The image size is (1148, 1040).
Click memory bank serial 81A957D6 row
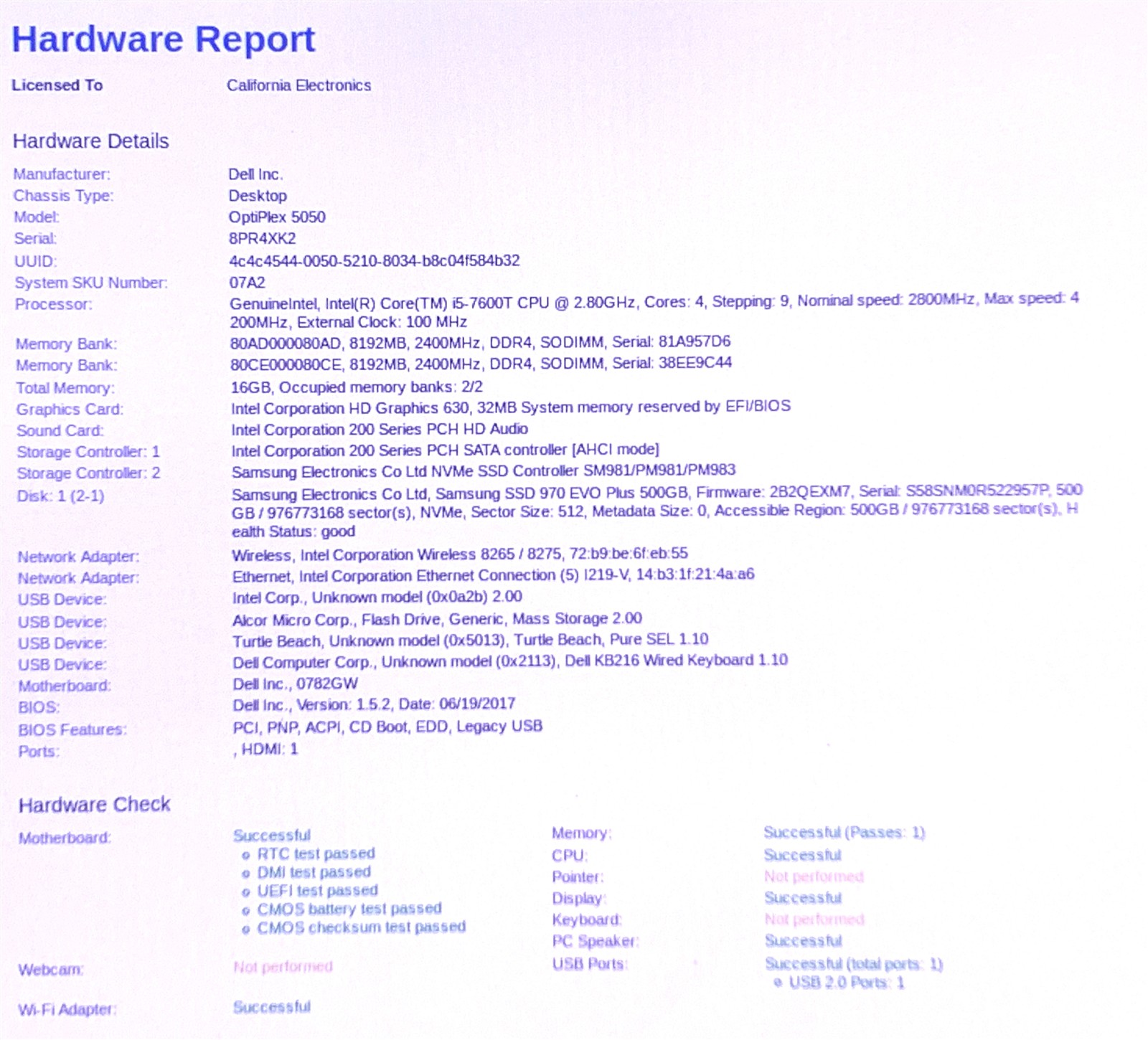coord(480,342)
